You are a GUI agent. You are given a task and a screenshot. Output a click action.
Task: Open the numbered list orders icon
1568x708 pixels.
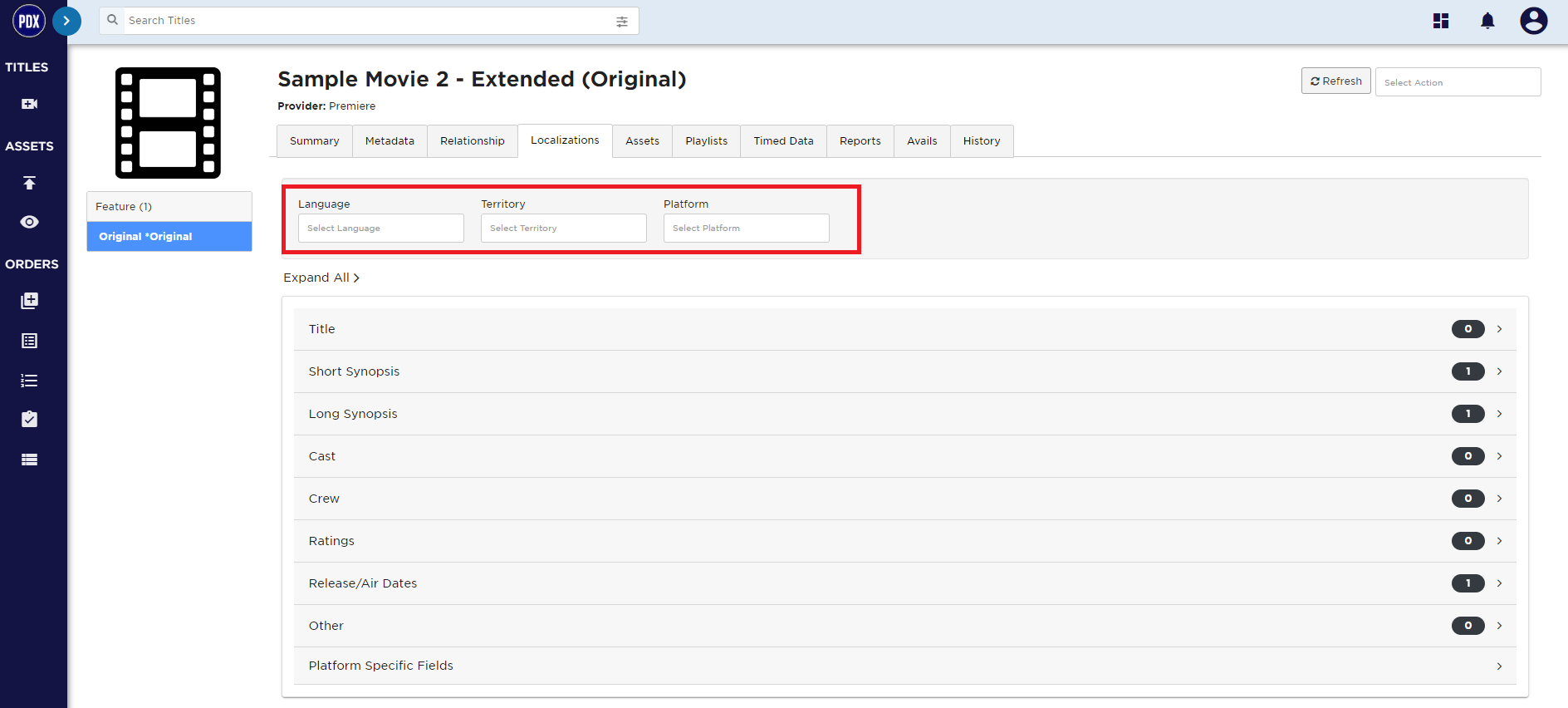pos(30,381)
